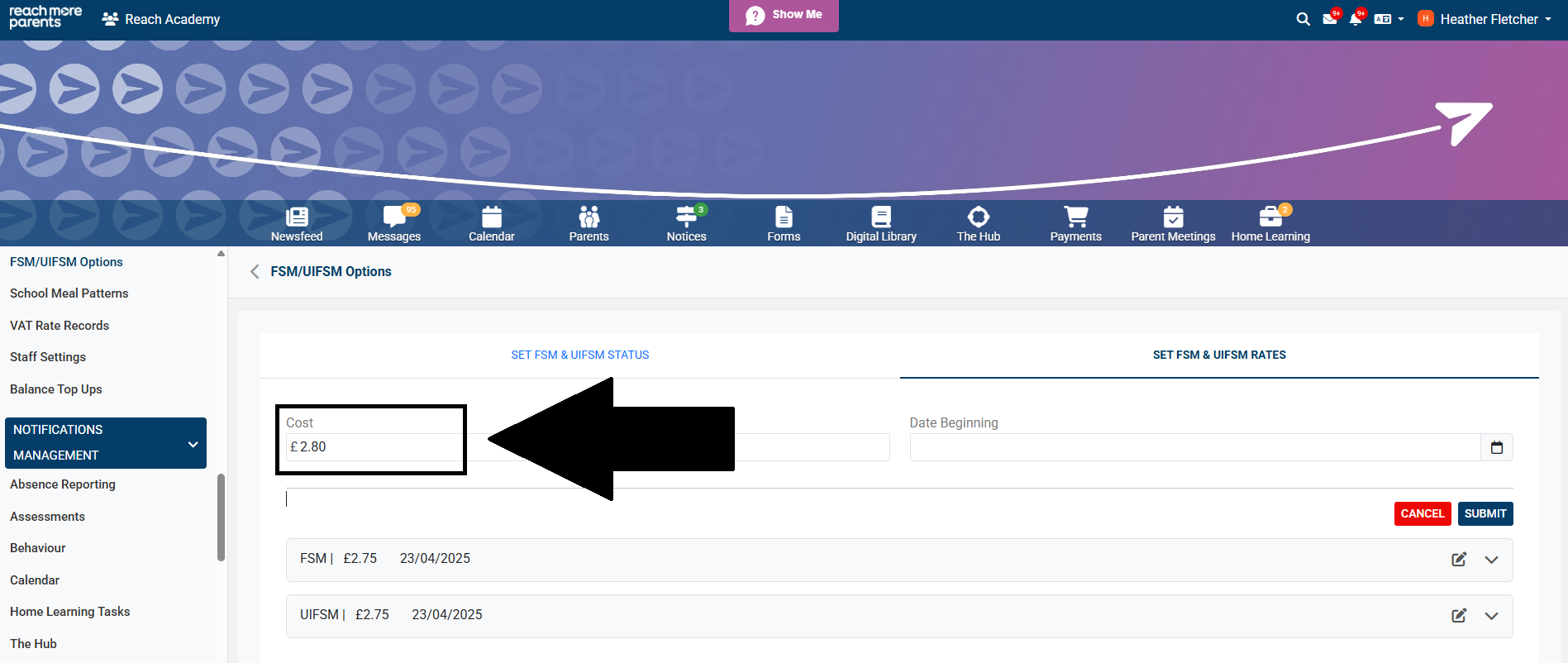Click the sidebar vertical scrollbar
This screenshot has width=1568, height=663.
pos(221,517)
